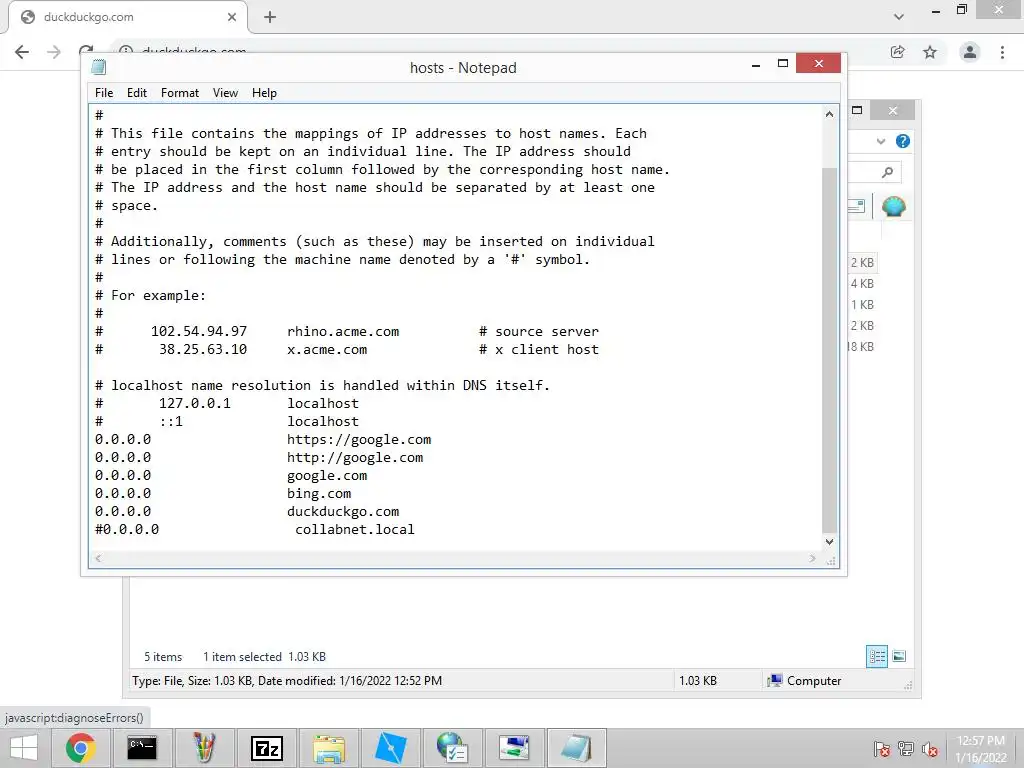Click the Notepad vertical scrollbar thumb

click(x=829, y=349)
